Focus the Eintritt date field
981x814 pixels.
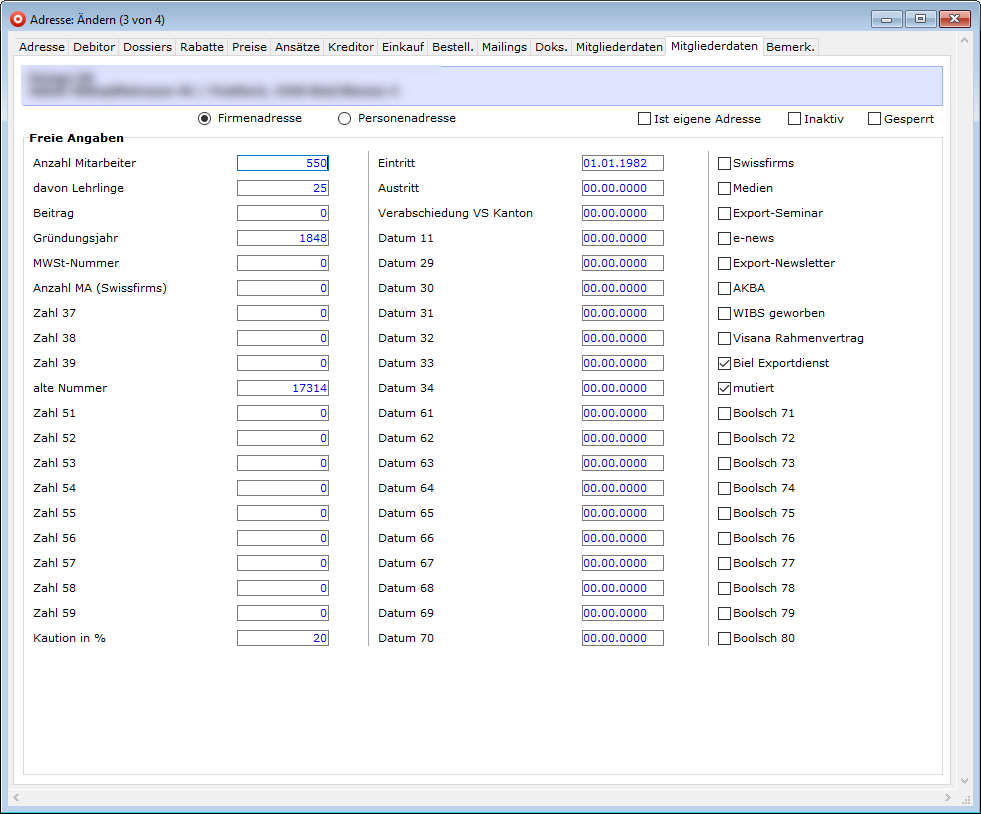coord(622,164)
